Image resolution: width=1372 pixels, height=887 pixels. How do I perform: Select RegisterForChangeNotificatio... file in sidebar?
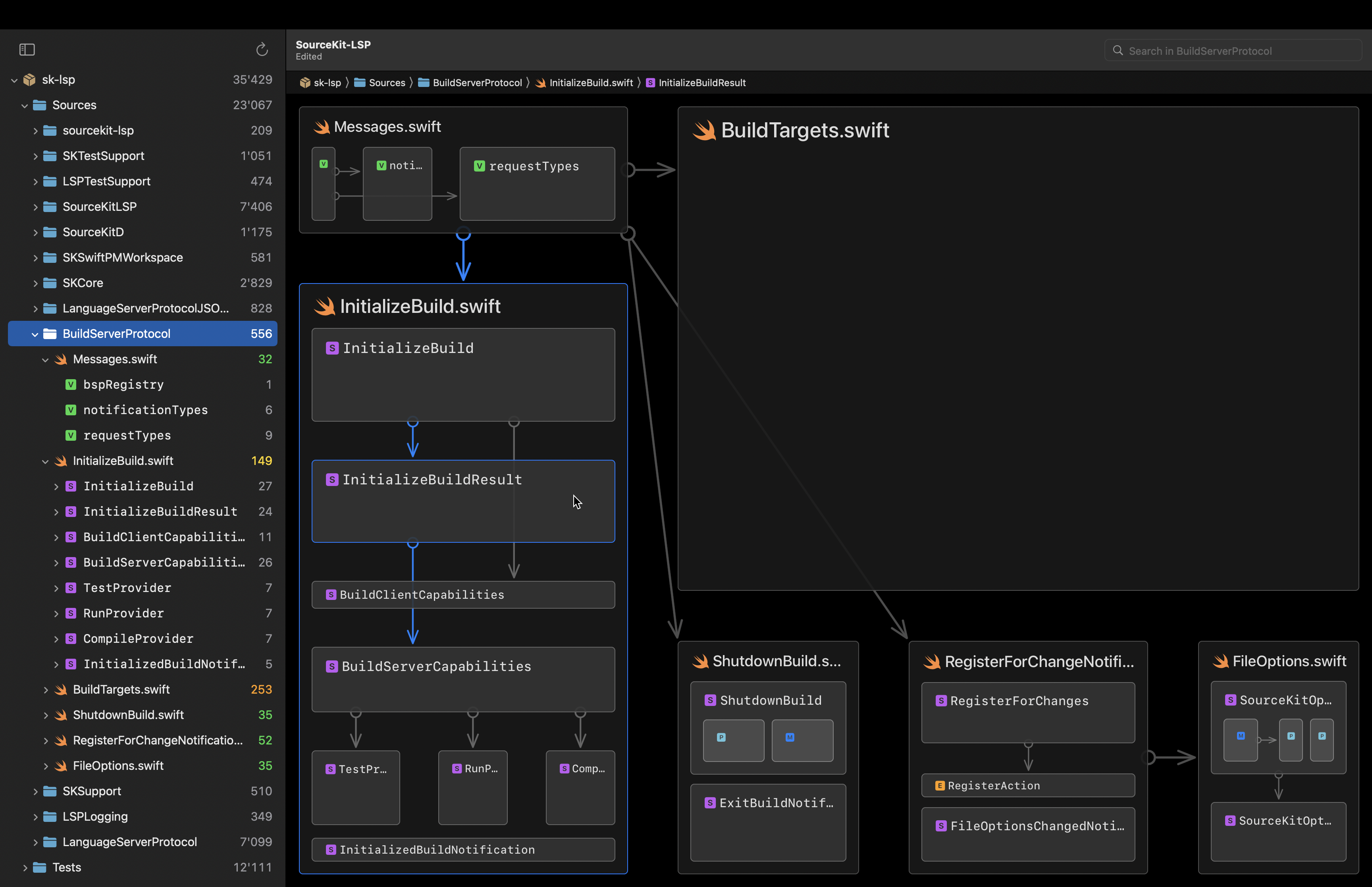tap(143, 740)
